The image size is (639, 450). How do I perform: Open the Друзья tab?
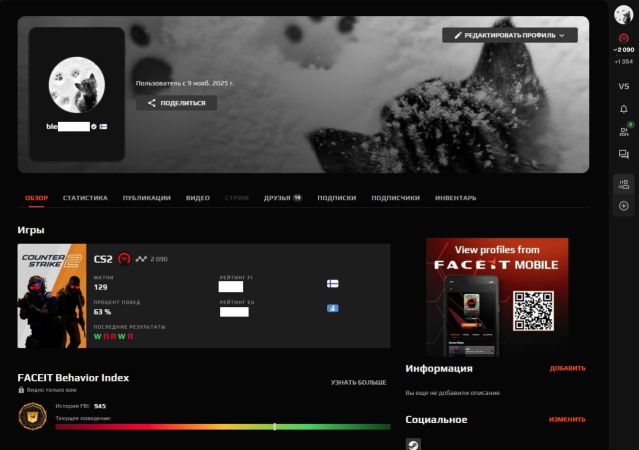(282, 198)
